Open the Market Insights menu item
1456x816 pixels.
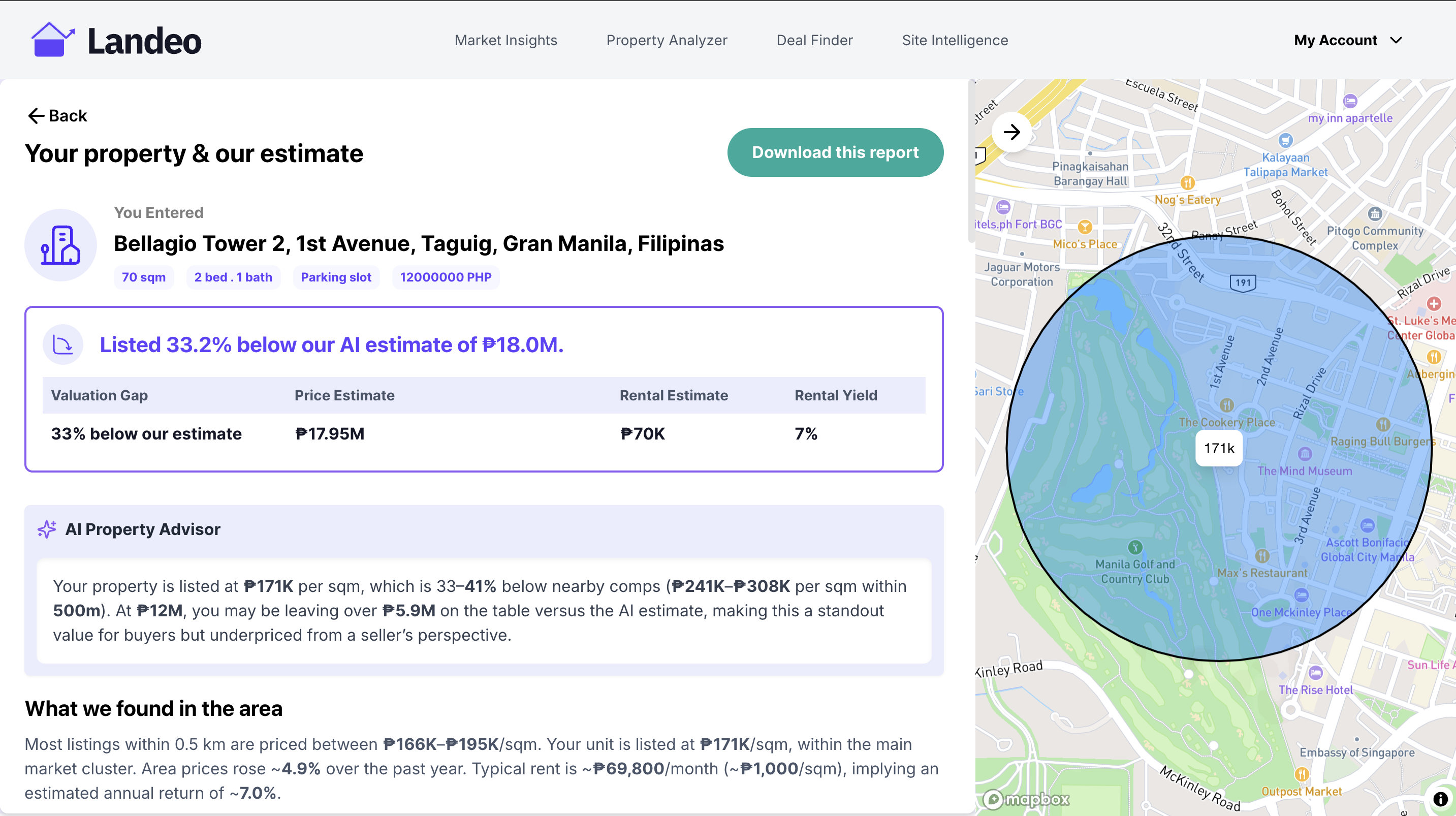[506, 40]
